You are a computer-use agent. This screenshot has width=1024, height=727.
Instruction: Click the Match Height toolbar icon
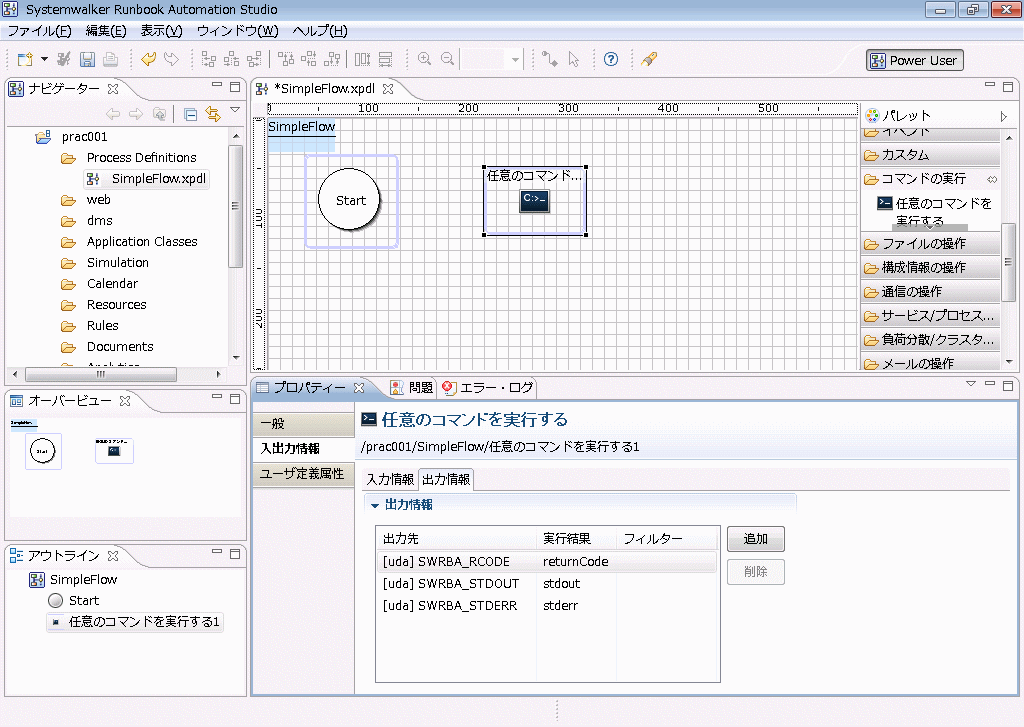pyautogui.click(x=385, y=59)
